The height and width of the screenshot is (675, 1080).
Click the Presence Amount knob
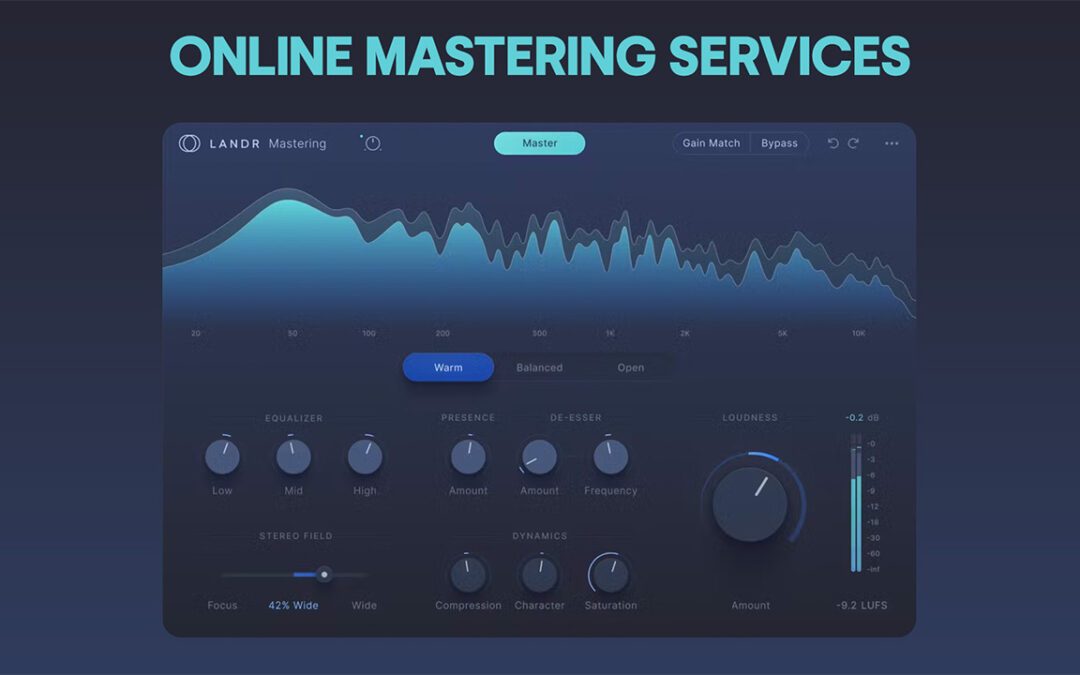pyautogui.click(x=468, y=457)
